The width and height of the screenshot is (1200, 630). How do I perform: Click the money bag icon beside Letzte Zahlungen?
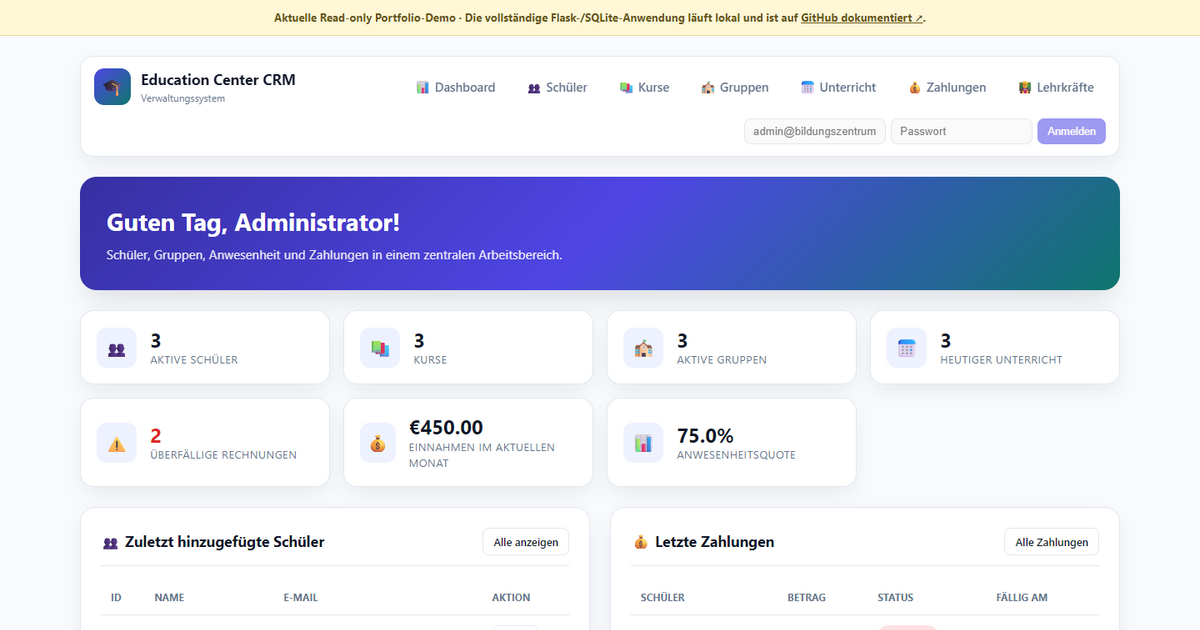point(641,543)
